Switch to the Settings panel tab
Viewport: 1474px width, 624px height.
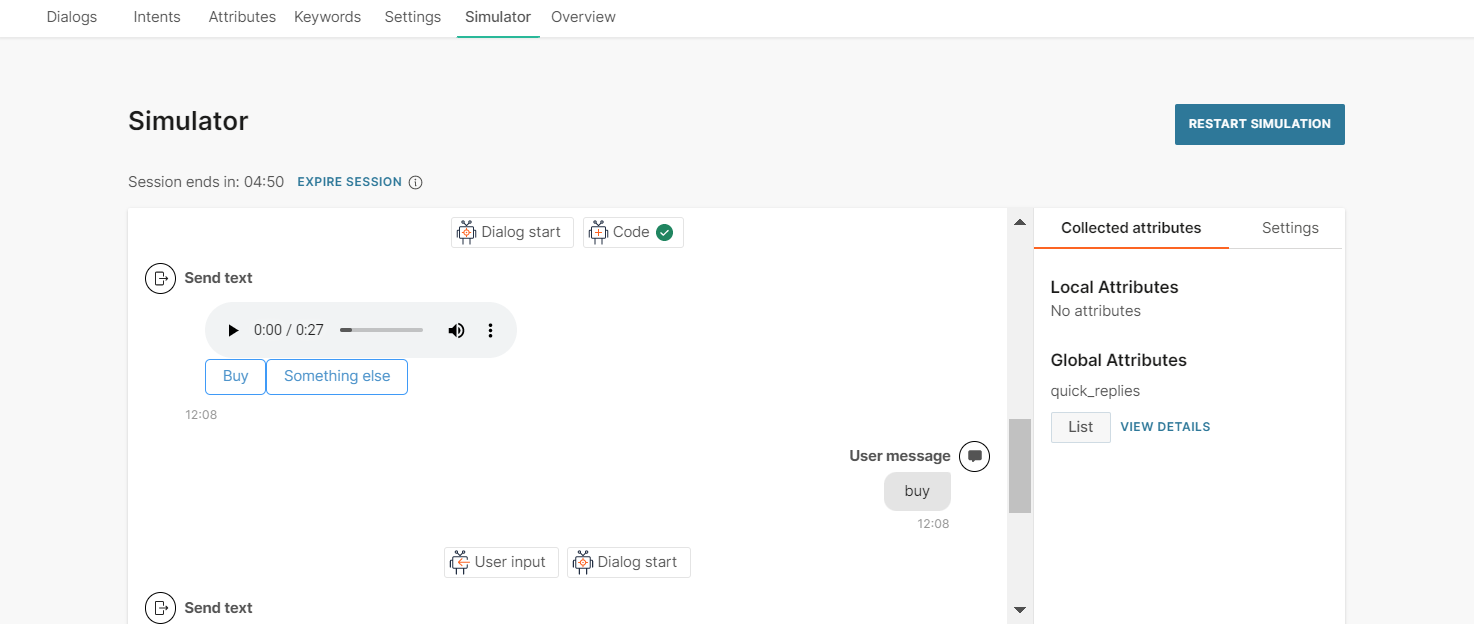tap(1289, 228)
